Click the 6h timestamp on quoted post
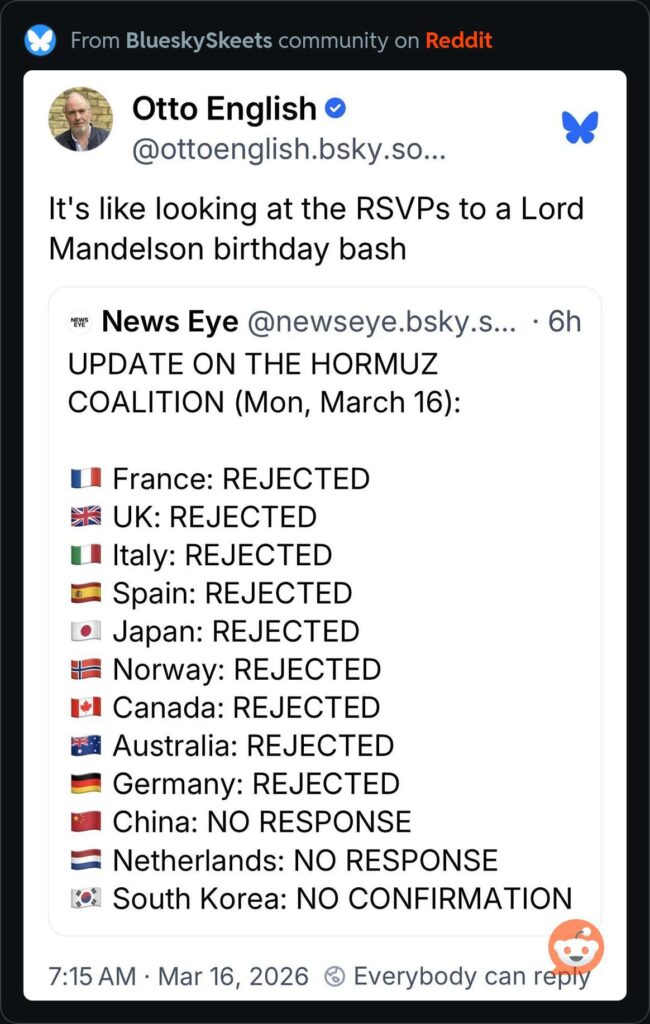 pyautogui.click(x=563, y=322)
